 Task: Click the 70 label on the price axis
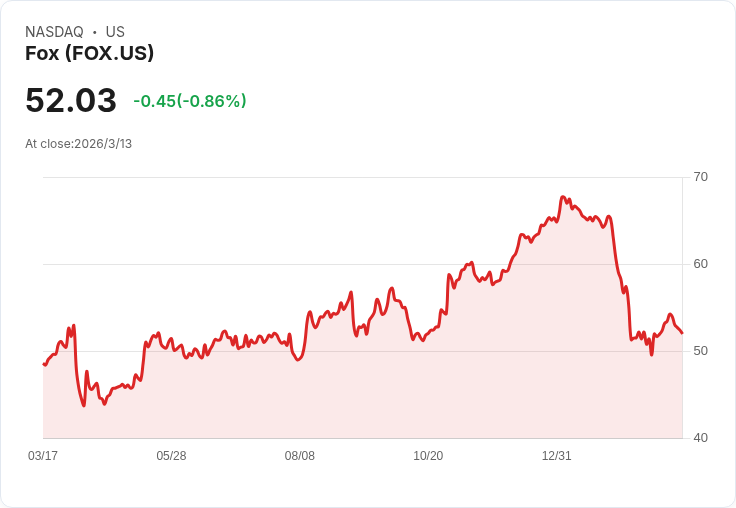(700, 177)
